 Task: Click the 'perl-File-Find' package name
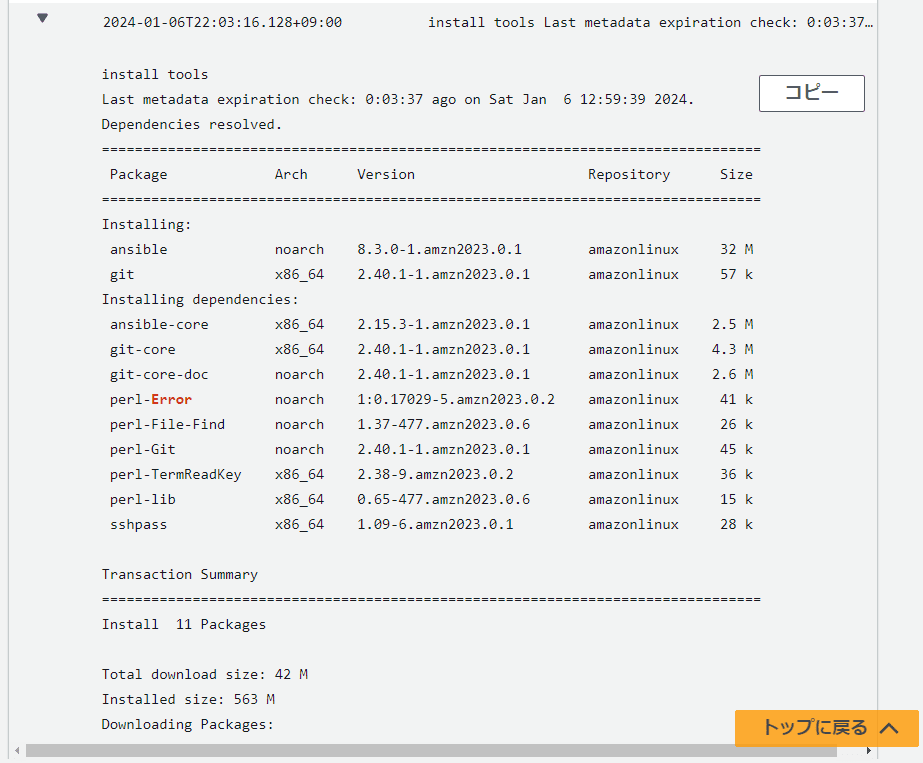pyautogui.click(x=167, y=425)
